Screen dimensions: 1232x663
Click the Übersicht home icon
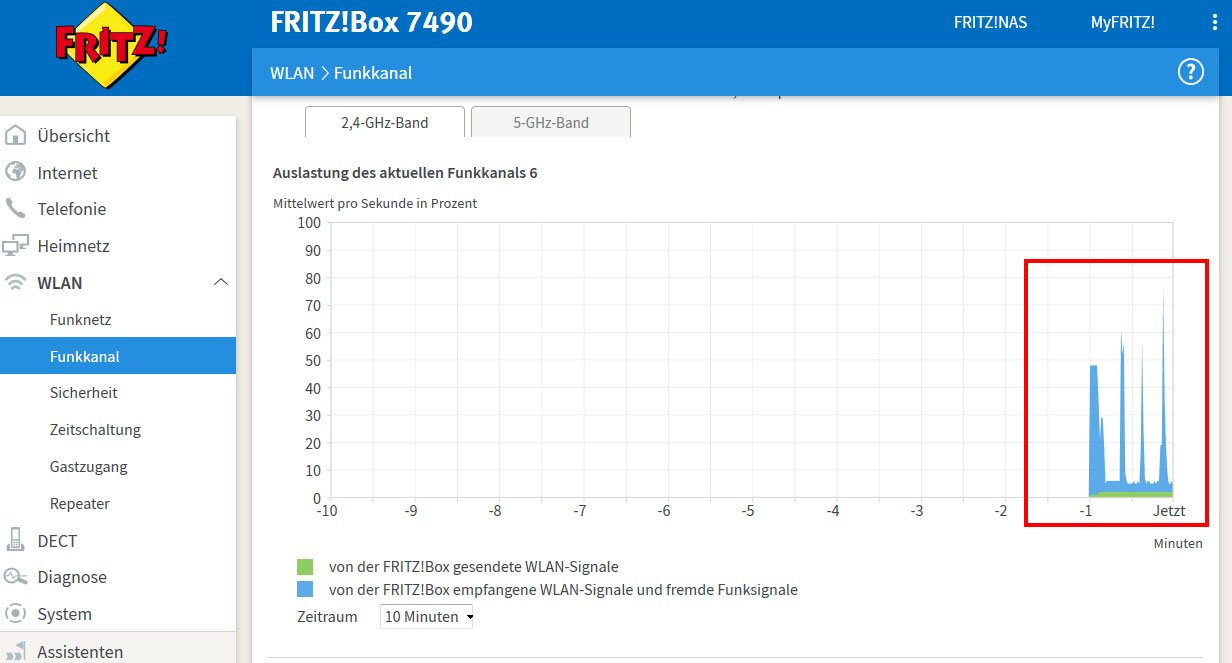16,136
